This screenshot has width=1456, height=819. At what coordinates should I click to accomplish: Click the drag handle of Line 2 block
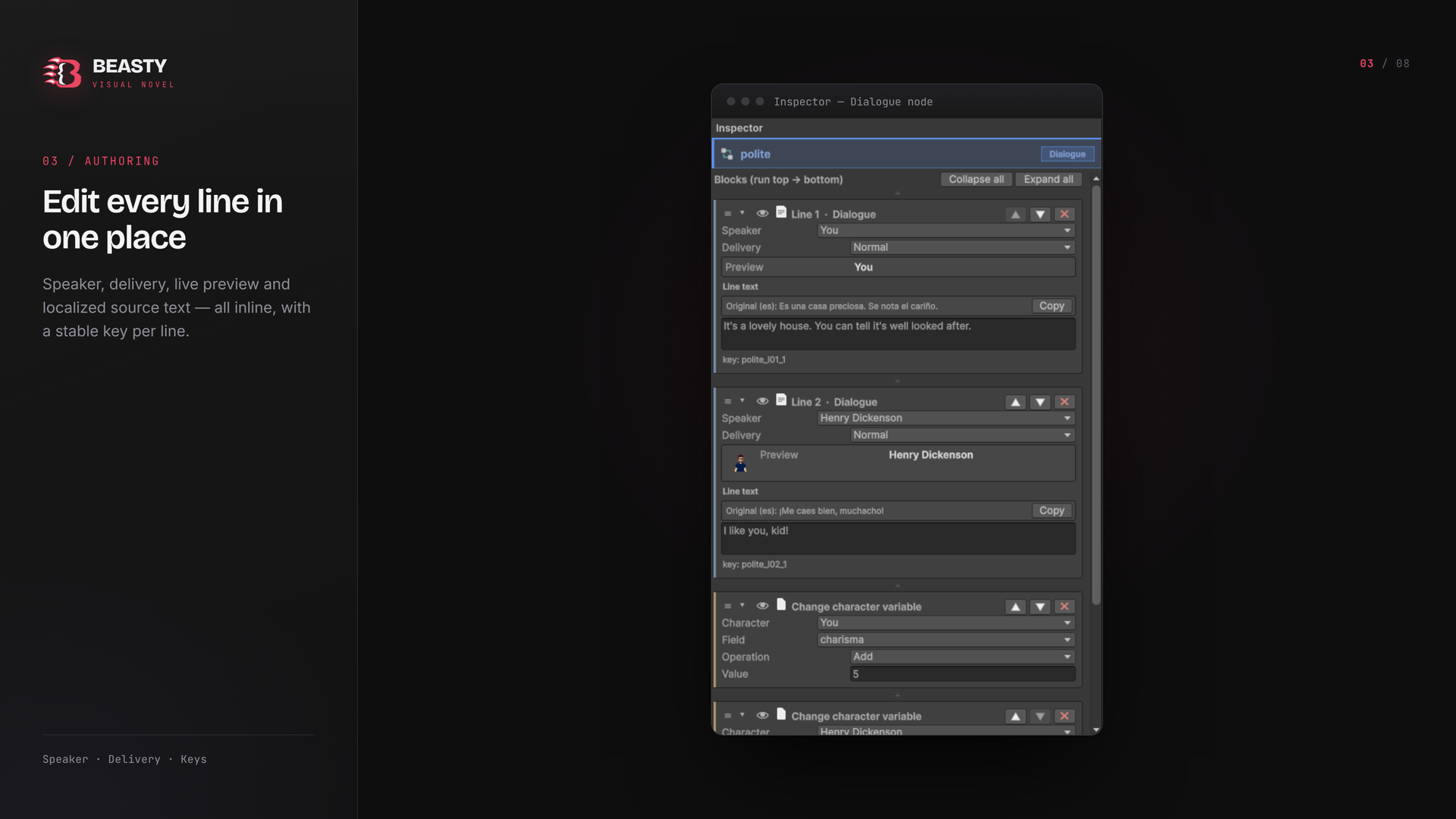coord(727,402)
